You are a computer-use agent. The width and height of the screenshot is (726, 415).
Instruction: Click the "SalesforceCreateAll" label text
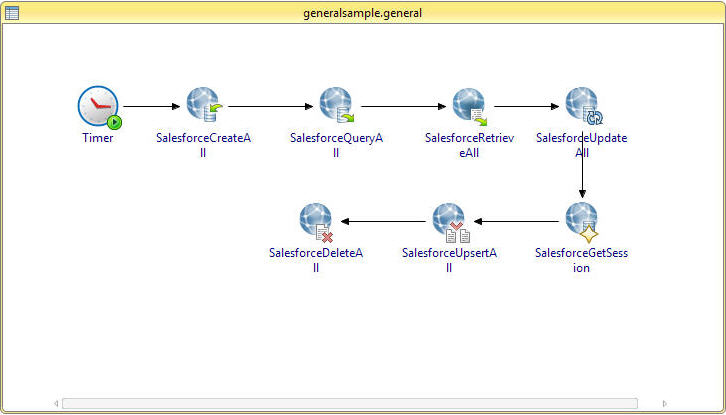tap(204, 145)
